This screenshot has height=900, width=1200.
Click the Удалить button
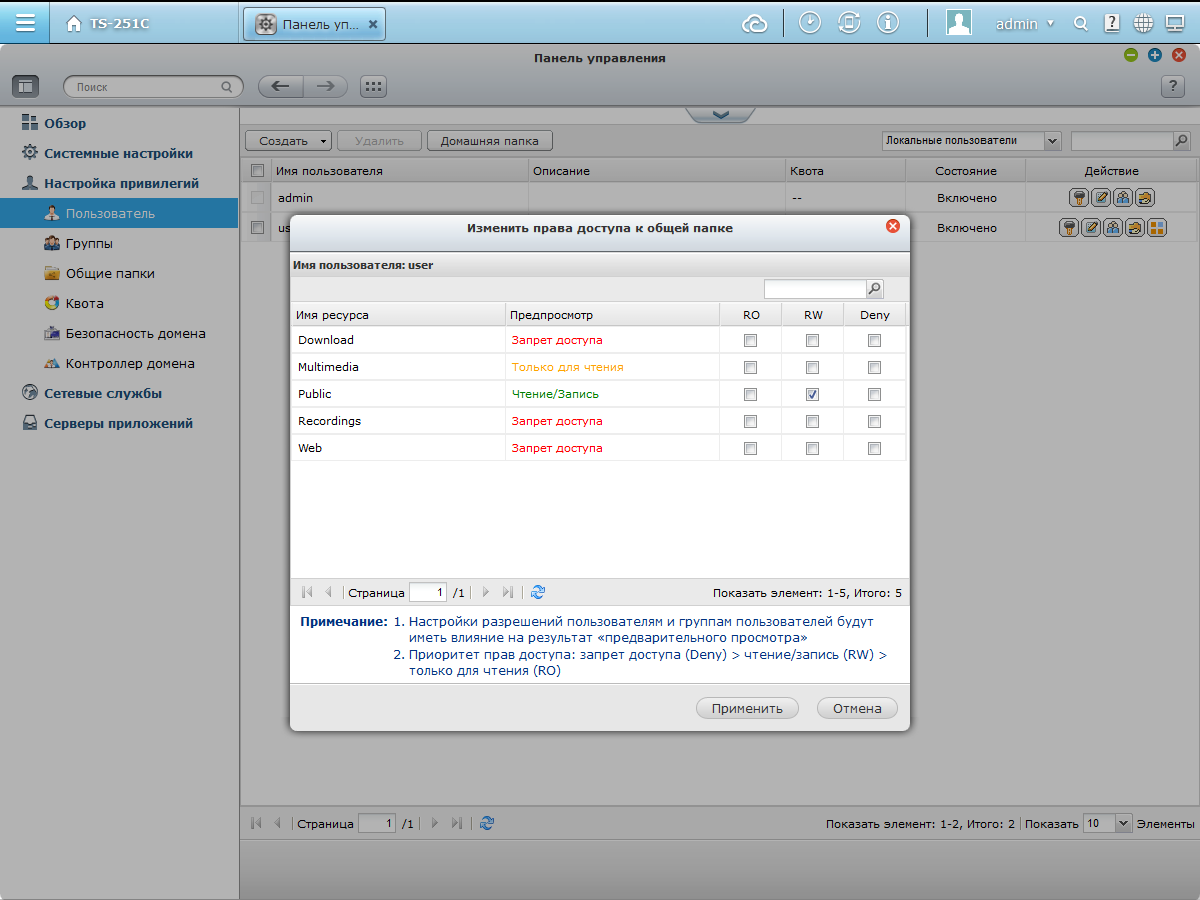(x=379, y=141)
